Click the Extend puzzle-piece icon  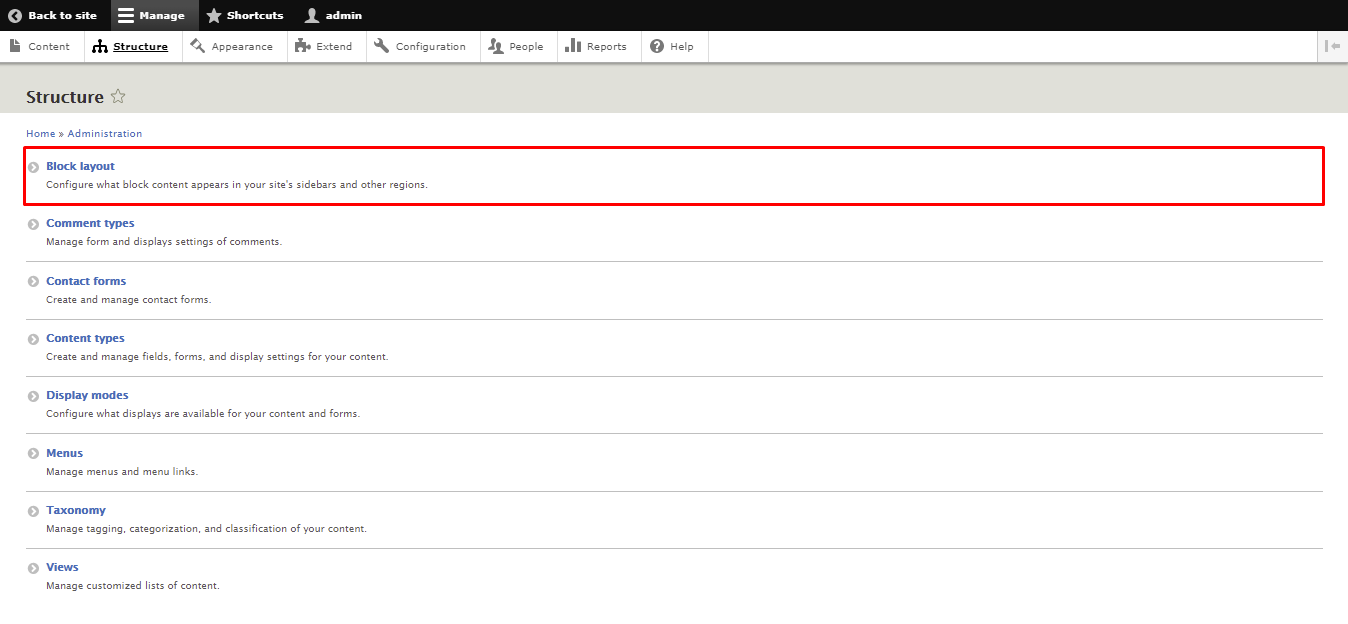(301, 46)
